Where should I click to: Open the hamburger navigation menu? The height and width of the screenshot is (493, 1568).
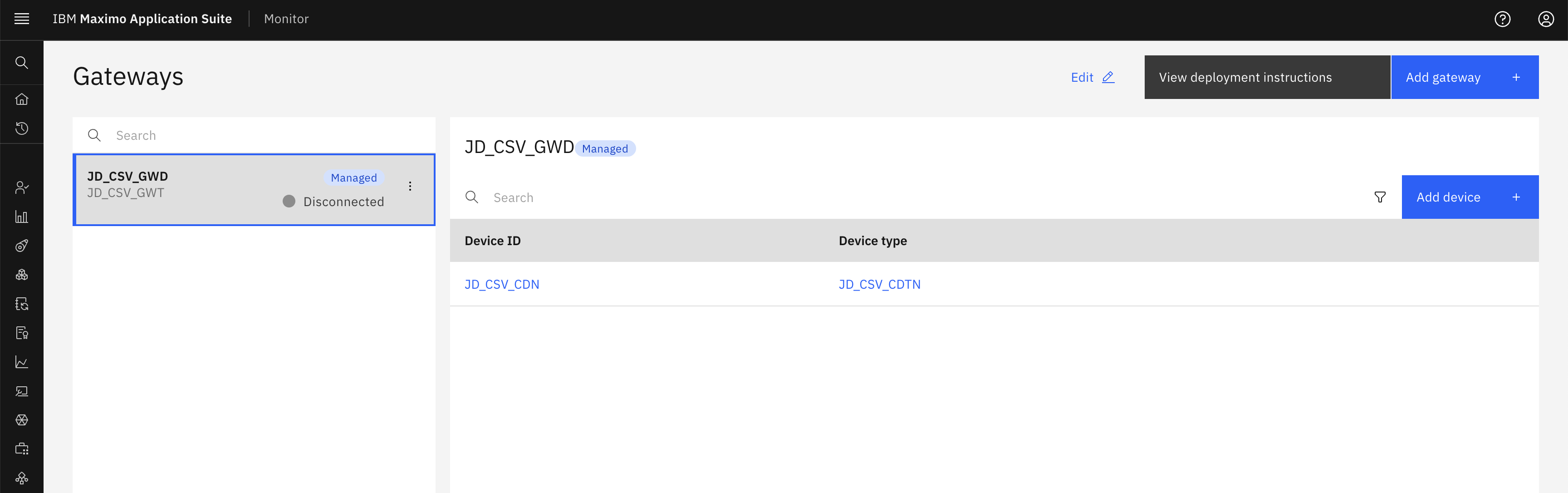tap(22, 19)
